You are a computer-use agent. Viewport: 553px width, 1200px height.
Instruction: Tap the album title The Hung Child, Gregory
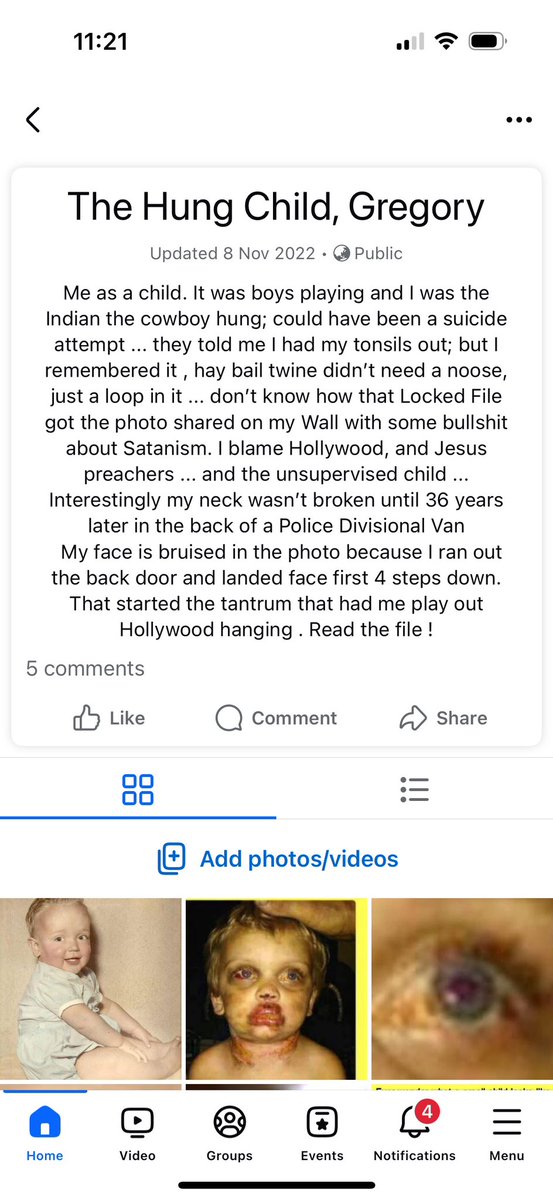point(276,207)
